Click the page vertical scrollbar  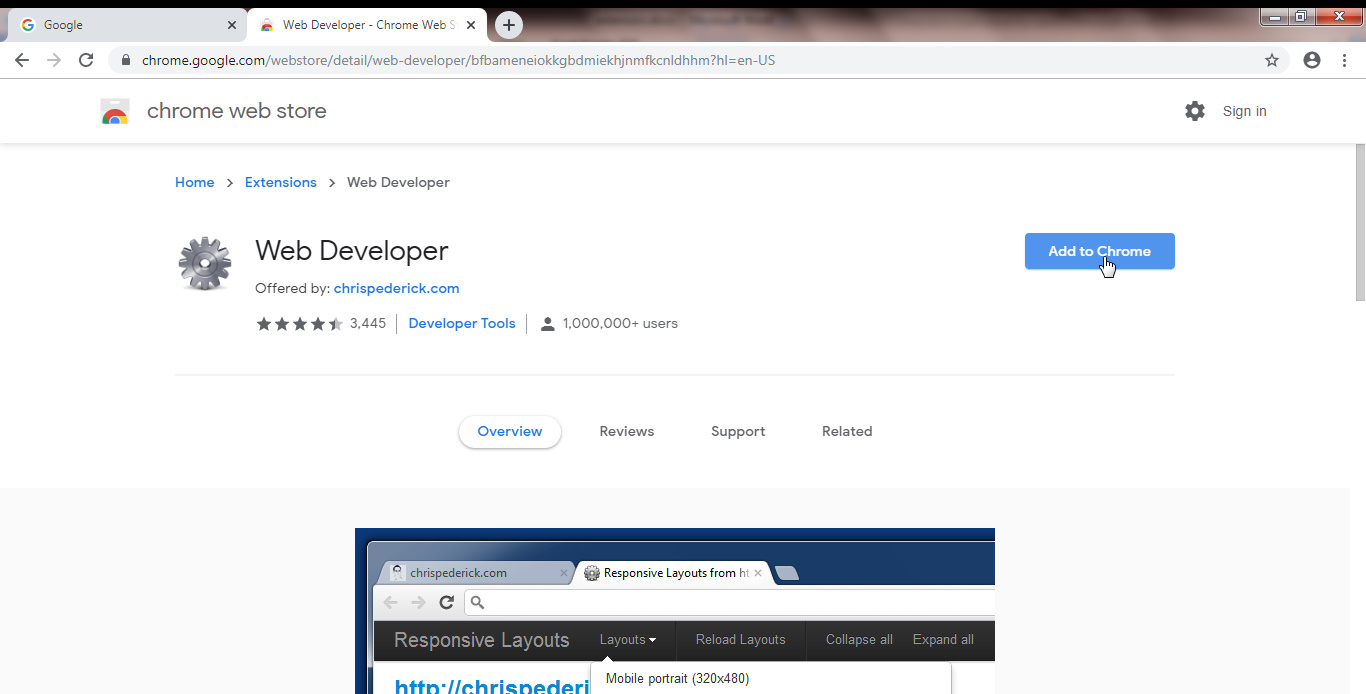click(x=1360, y=222)
